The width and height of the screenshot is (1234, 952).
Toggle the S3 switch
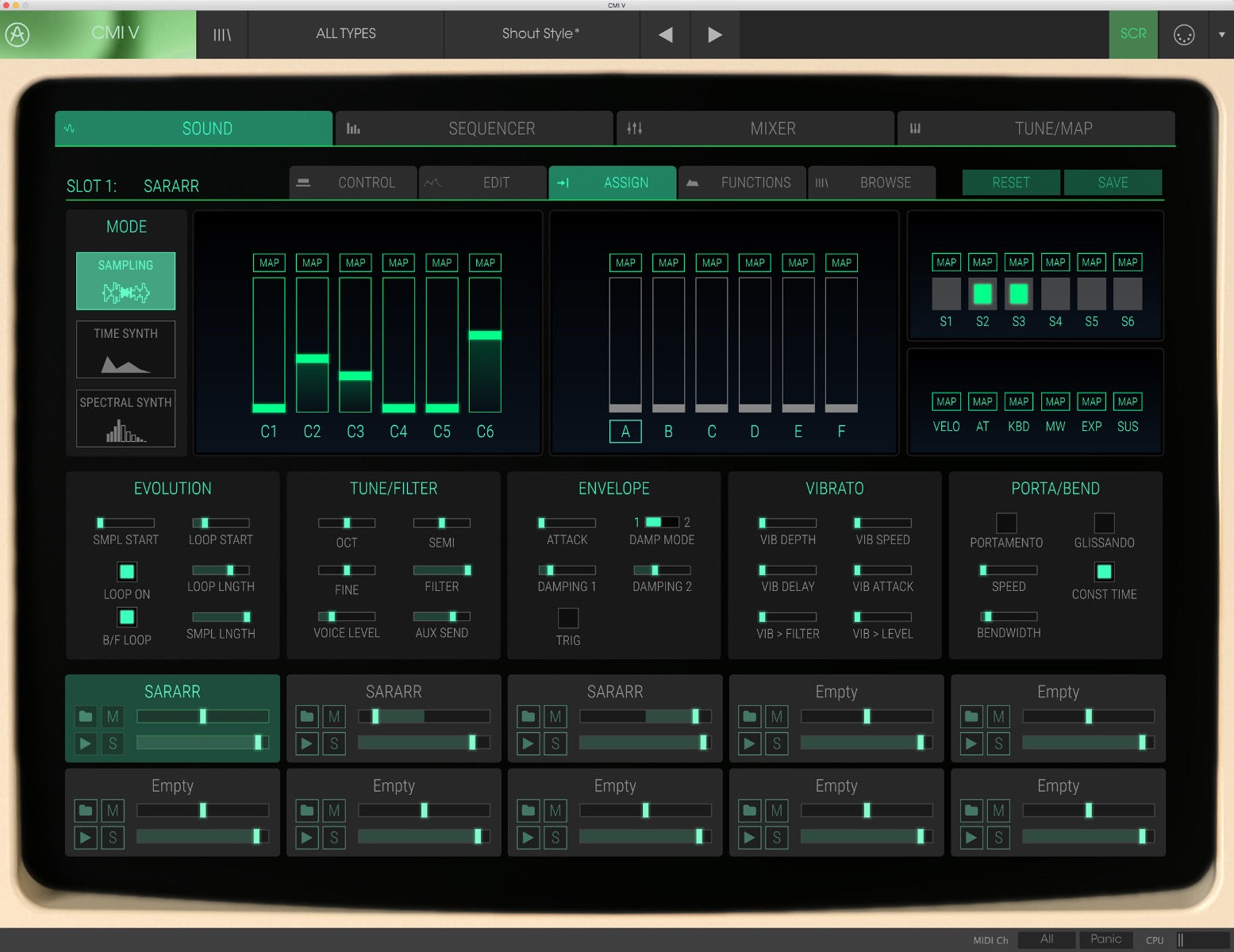1019,294
